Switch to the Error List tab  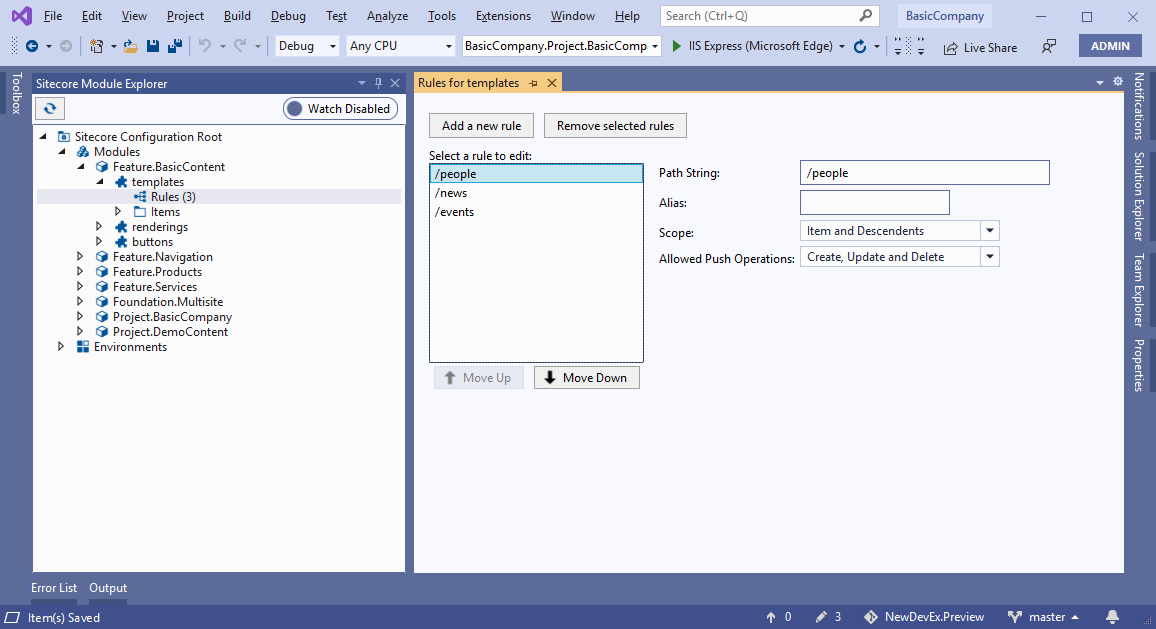click(54, 588)
